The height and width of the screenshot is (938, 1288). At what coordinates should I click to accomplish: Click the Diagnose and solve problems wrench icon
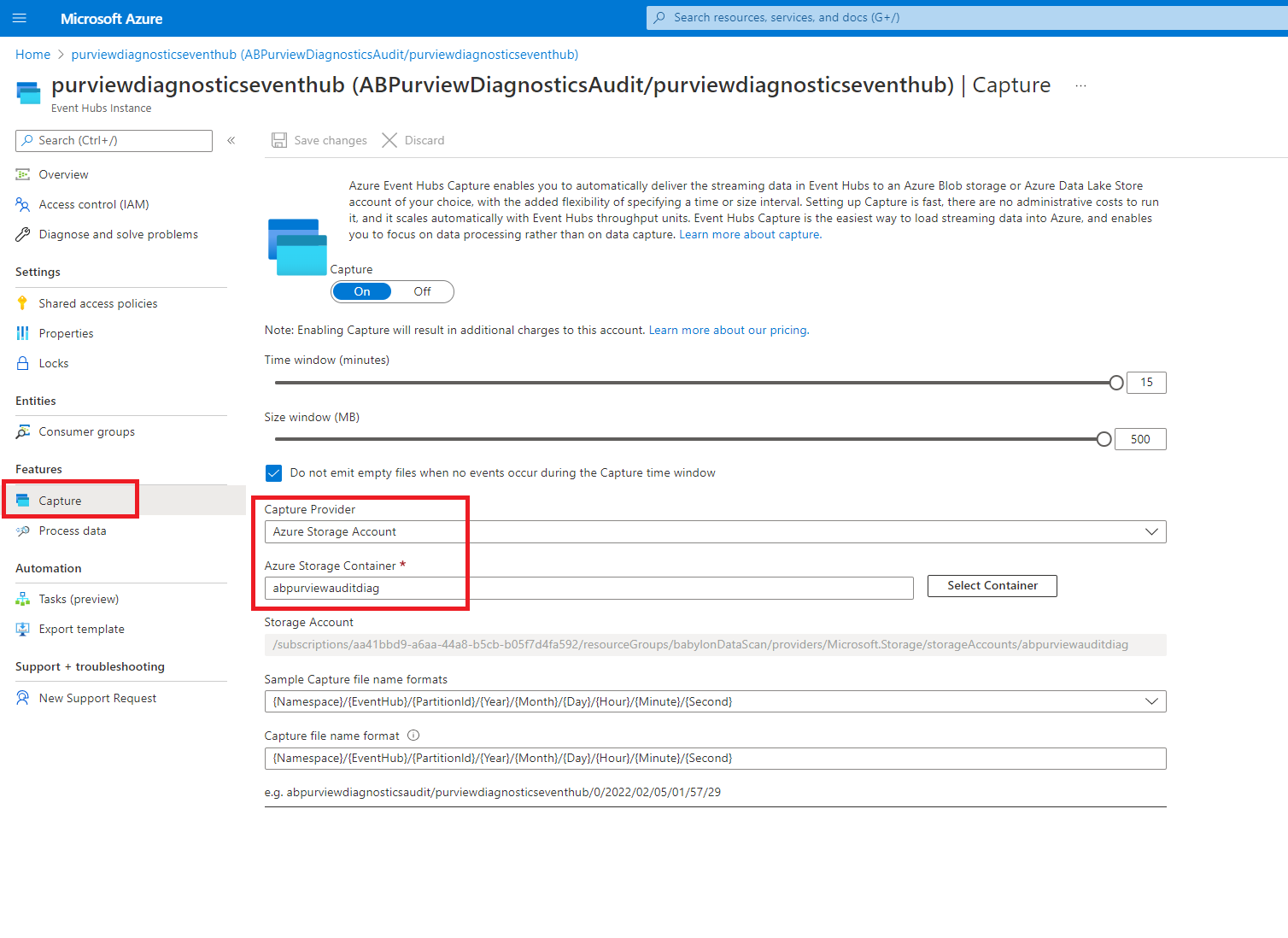23,234
